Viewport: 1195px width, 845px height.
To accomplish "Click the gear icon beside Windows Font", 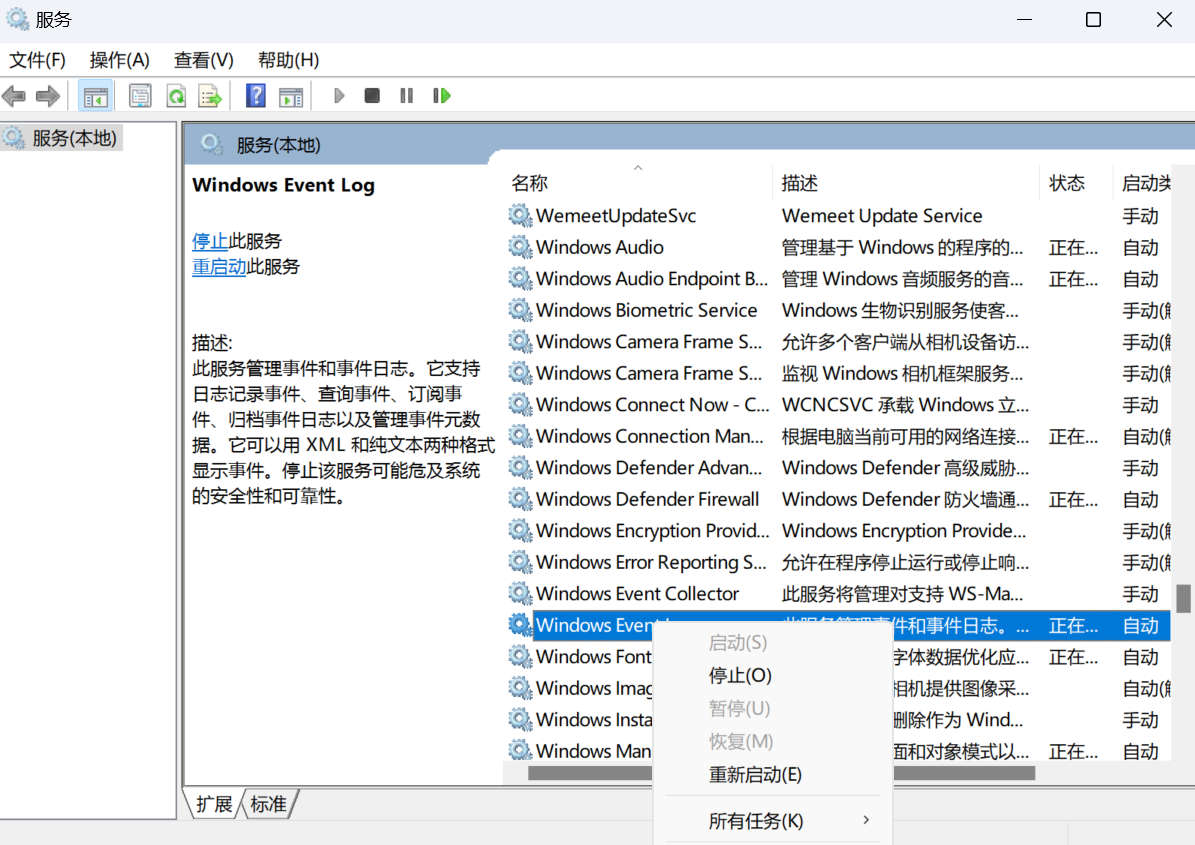I will pyautogui.click(x=521, y=656).
